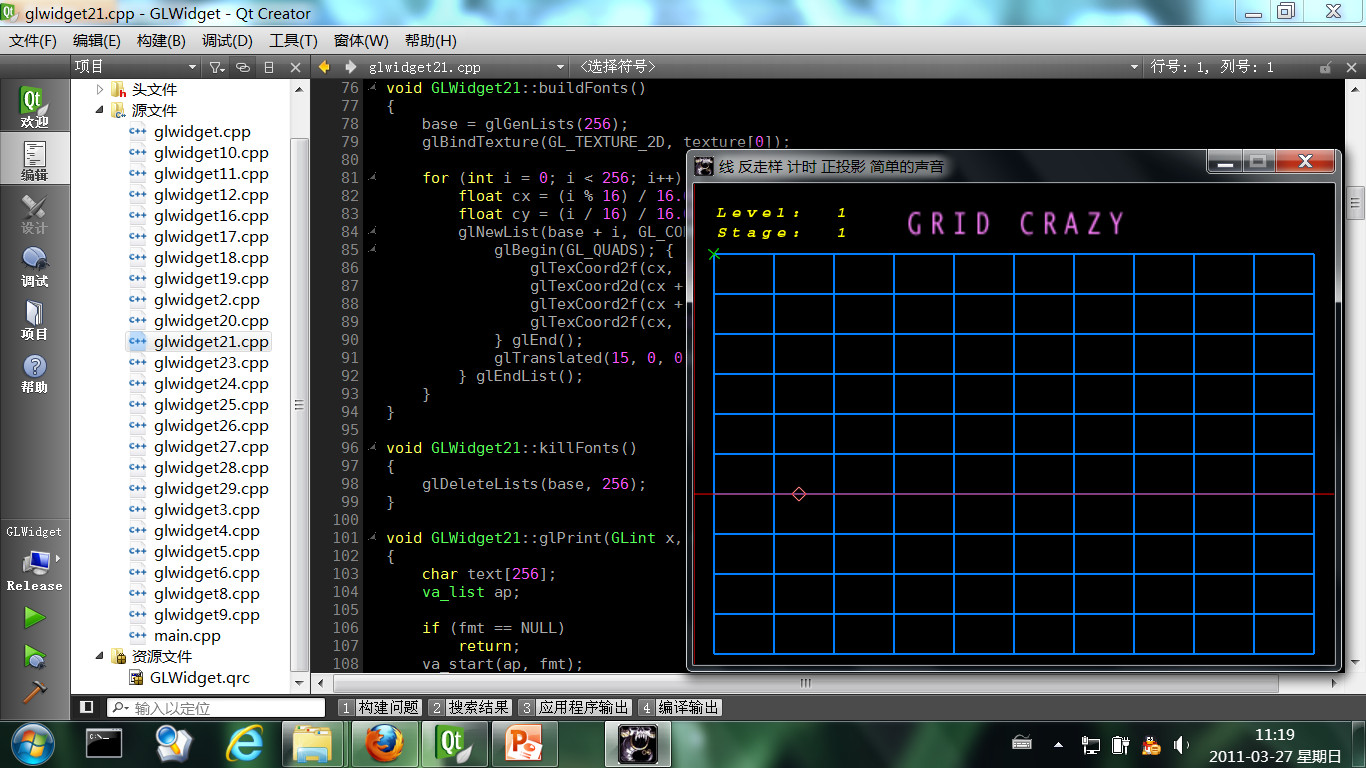Image resolution: width=1366 pixels, height=768 pixels.
Task: Click the project tree scroll-up arrow
Action: pos(299,88)
